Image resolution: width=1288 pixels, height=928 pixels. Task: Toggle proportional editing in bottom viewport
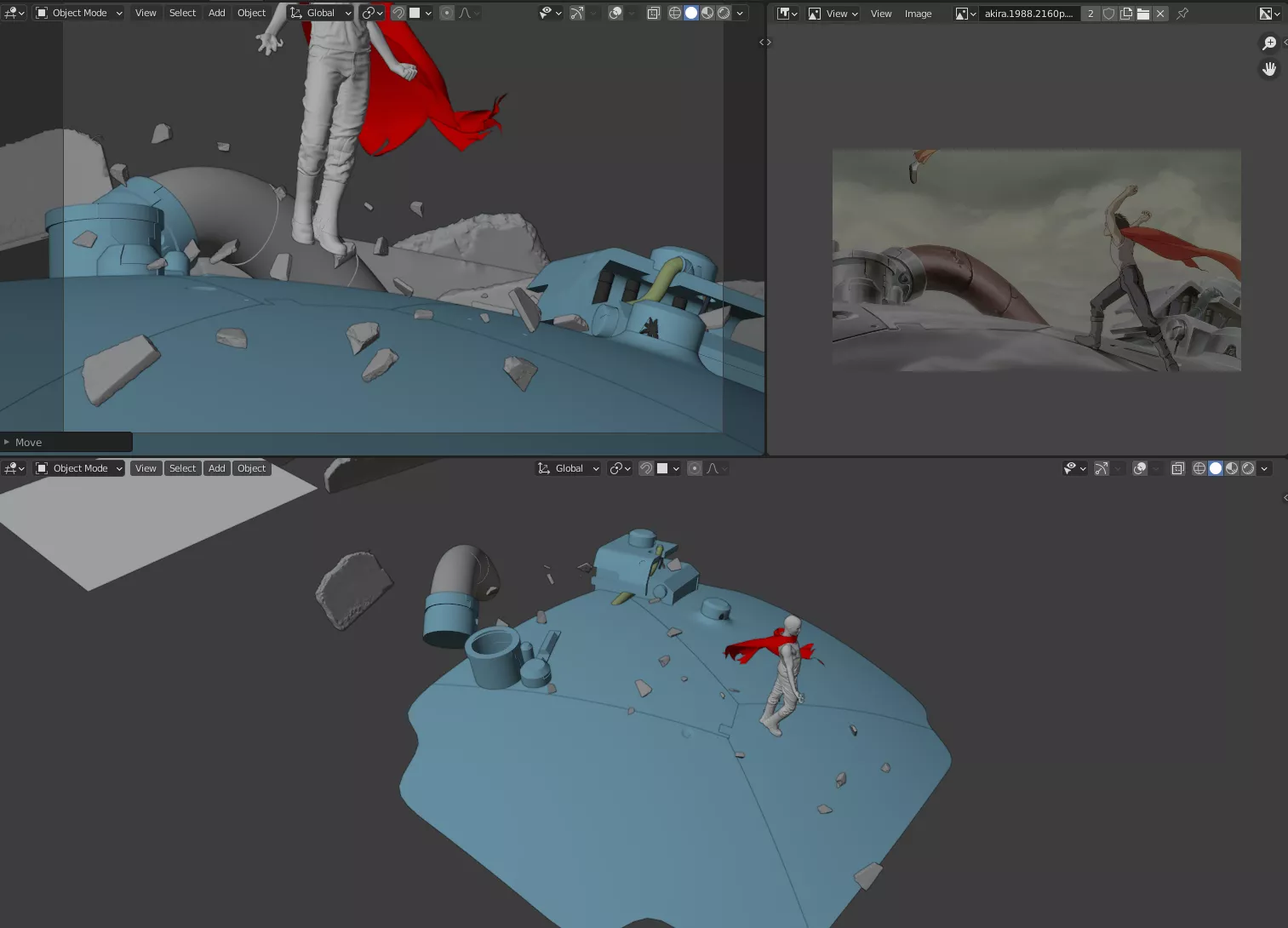coord(695,468)
